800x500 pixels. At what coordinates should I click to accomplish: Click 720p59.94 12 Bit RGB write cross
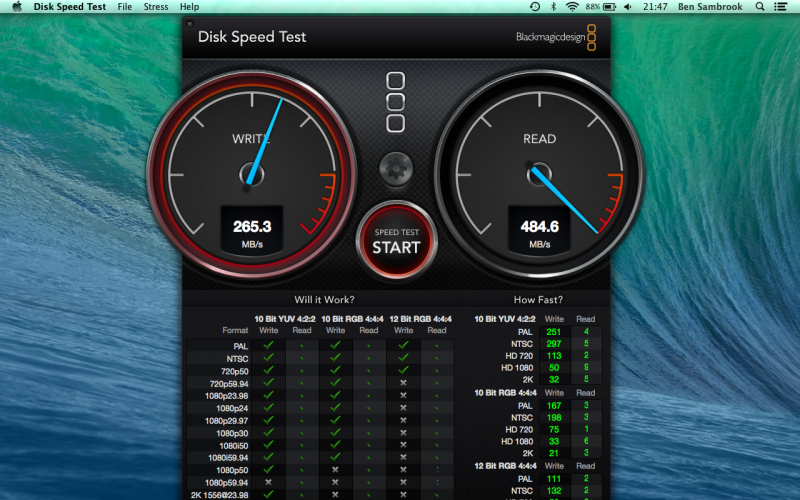pyautogui.click(x=403, y=383)
